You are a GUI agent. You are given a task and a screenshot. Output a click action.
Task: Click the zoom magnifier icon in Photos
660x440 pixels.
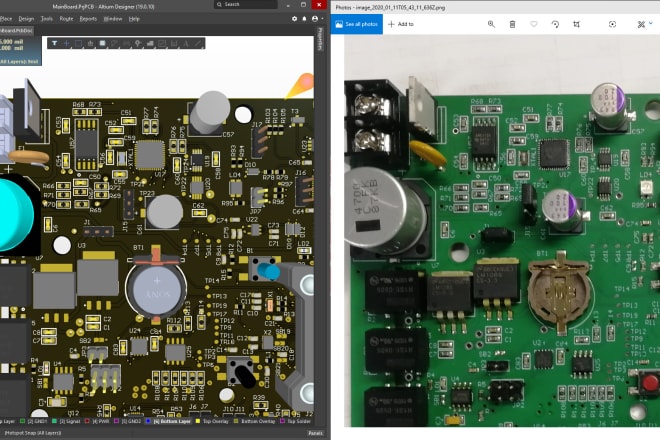[491, 24]
